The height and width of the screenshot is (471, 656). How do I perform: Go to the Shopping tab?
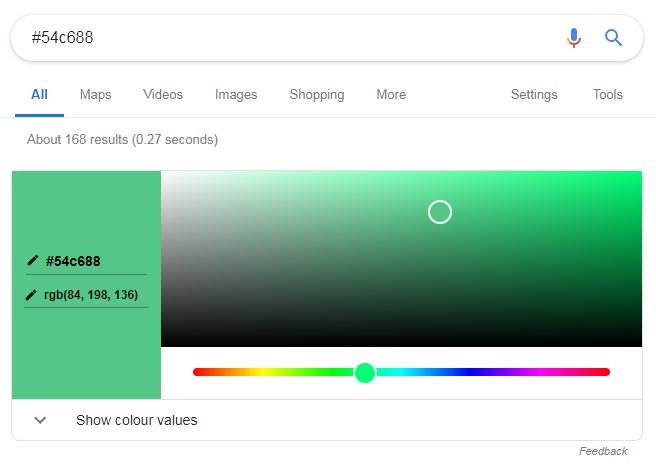317,95
